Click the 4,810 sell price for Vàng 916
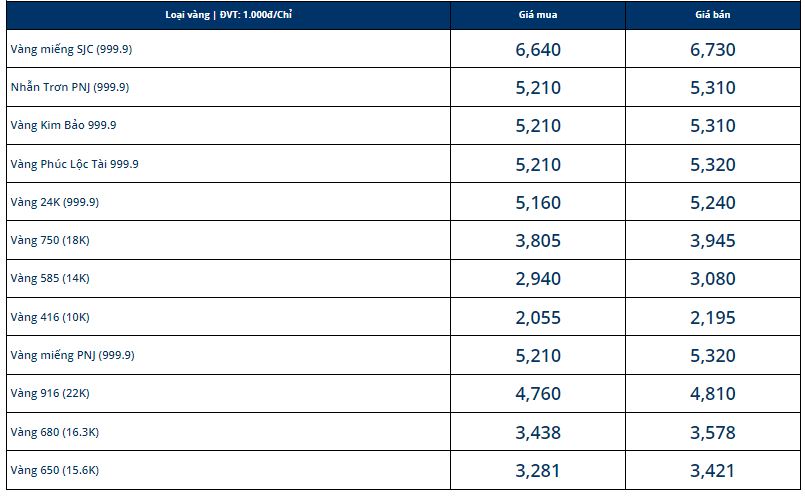 pyautogui.click(x=713, y=394)
